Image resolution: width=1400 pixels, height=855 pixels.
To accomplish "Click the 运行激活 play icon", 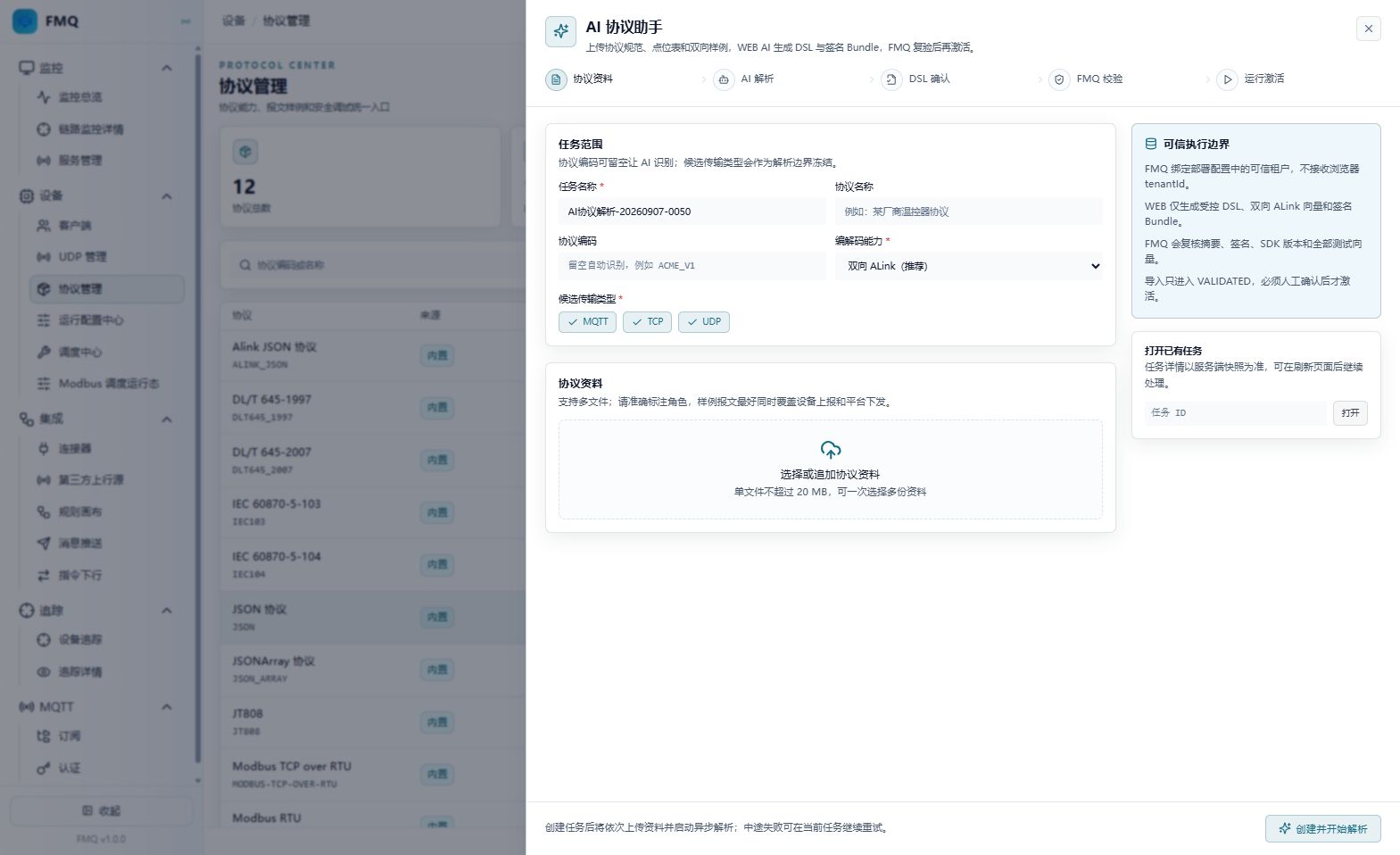I will coord(1227,79).
